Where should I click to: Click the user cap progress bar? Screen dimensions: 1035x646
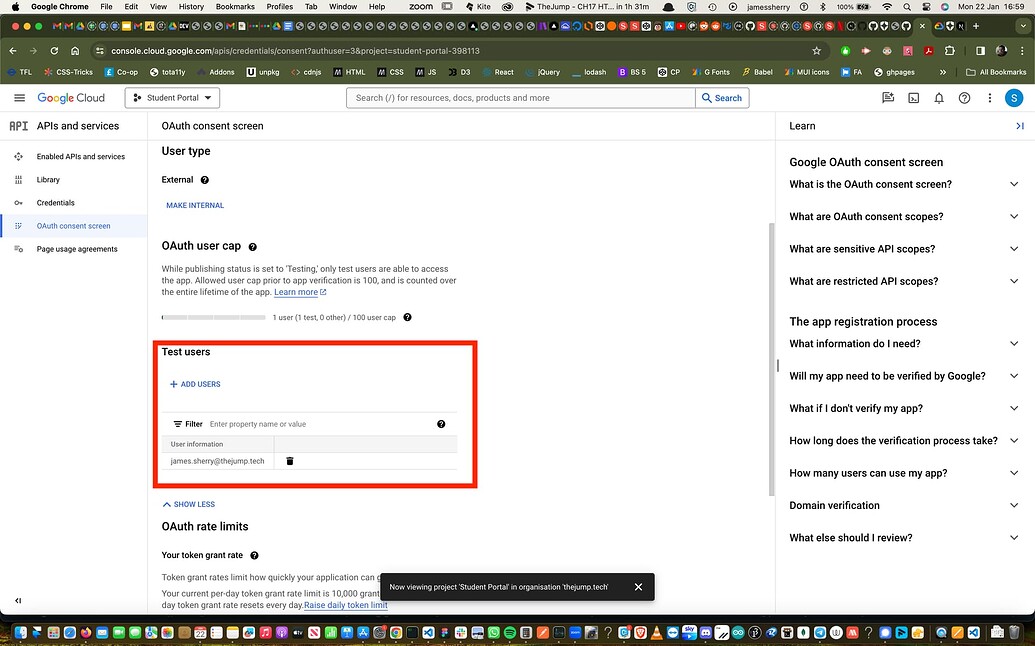point(213,317)
